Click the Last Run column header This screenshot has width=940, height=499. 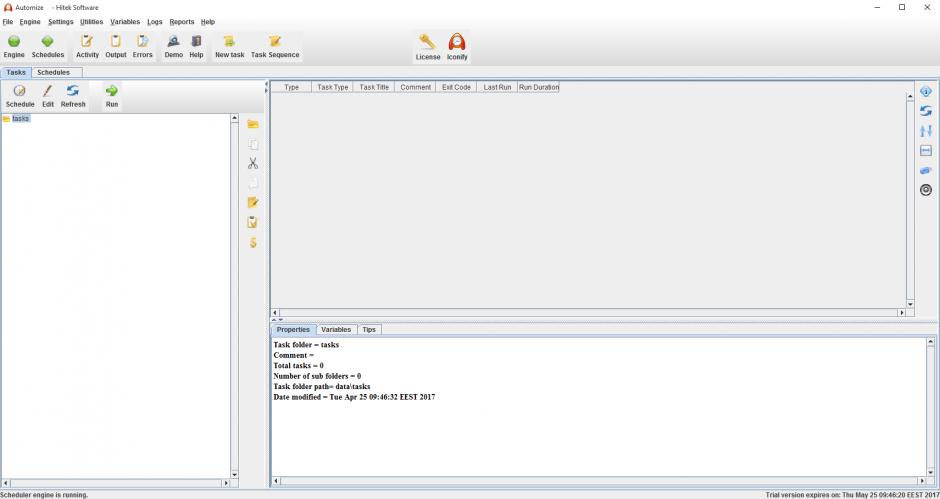pyautogui.click(x=497, y=87)
